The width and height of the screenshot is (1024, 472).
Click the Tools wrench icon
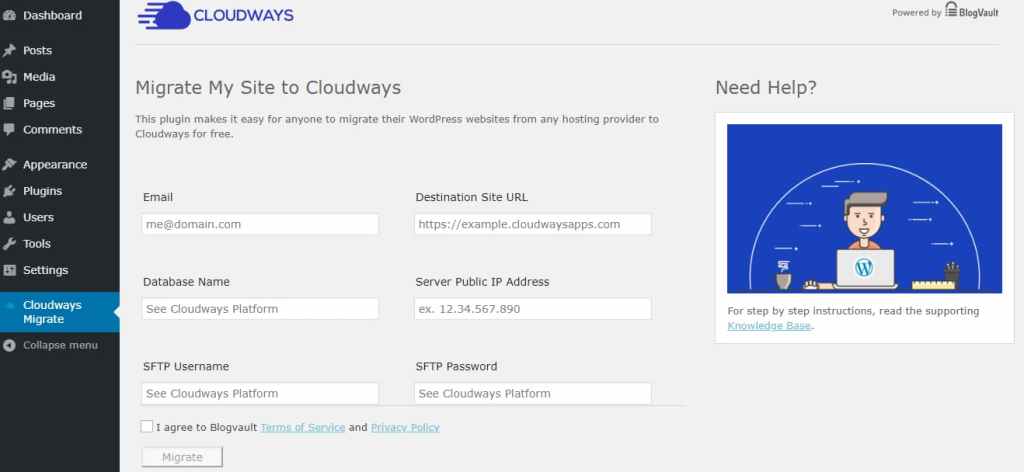pyautogui.click(x=9, y=244)
